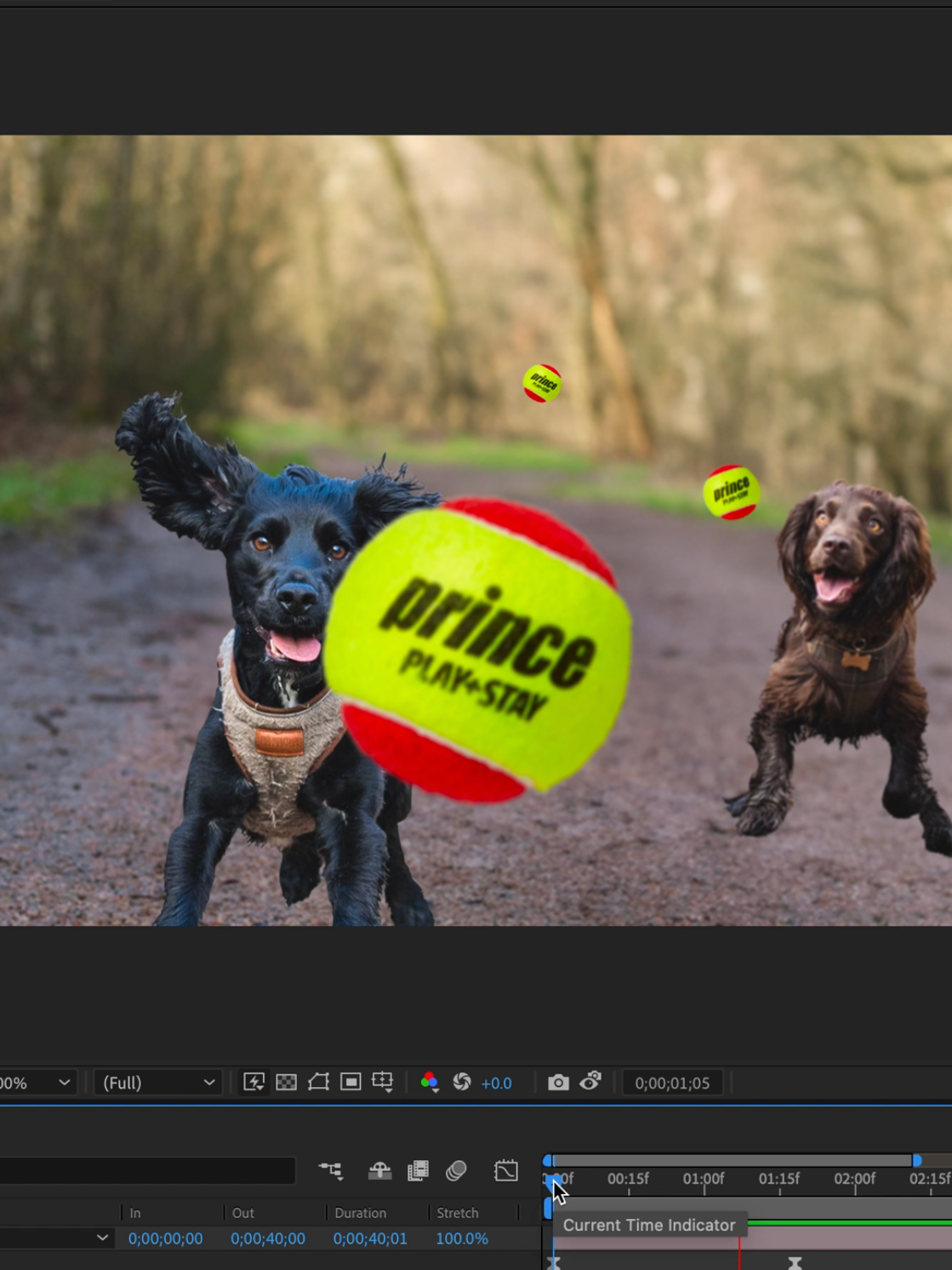Click the Stretch column header
952x1270 pixels.
tap(458, 1213)
